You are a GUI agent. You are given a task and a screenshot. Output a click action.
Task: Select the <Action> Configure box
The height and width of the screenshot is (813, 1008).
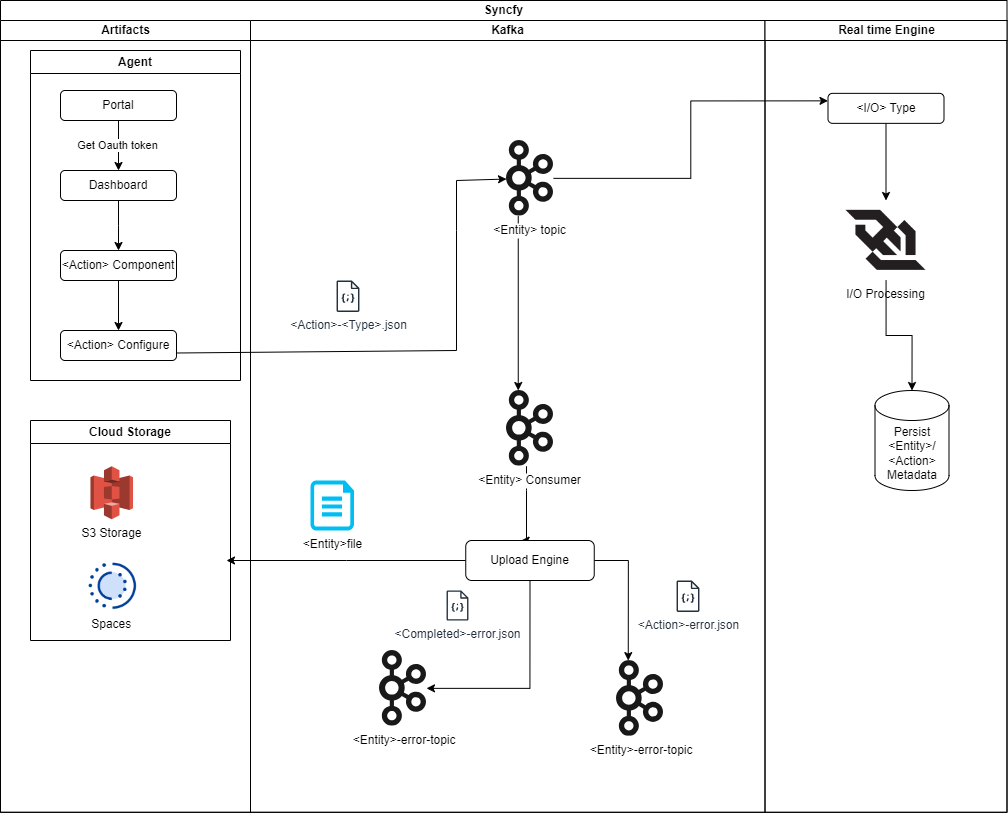pyautogui.click(x=118, y=346)
